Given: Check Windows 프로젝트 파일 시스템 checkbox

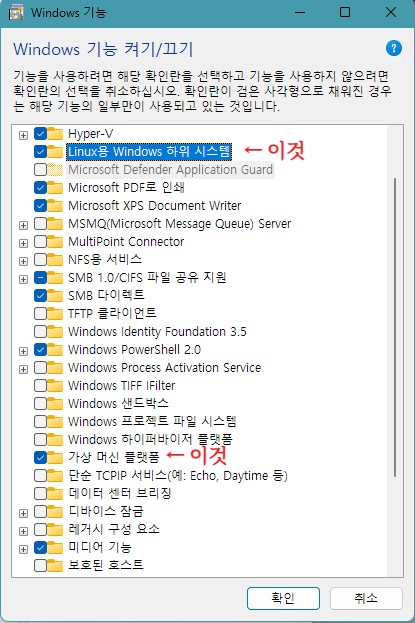Looking at the screenshot, I should pos(41,421).
